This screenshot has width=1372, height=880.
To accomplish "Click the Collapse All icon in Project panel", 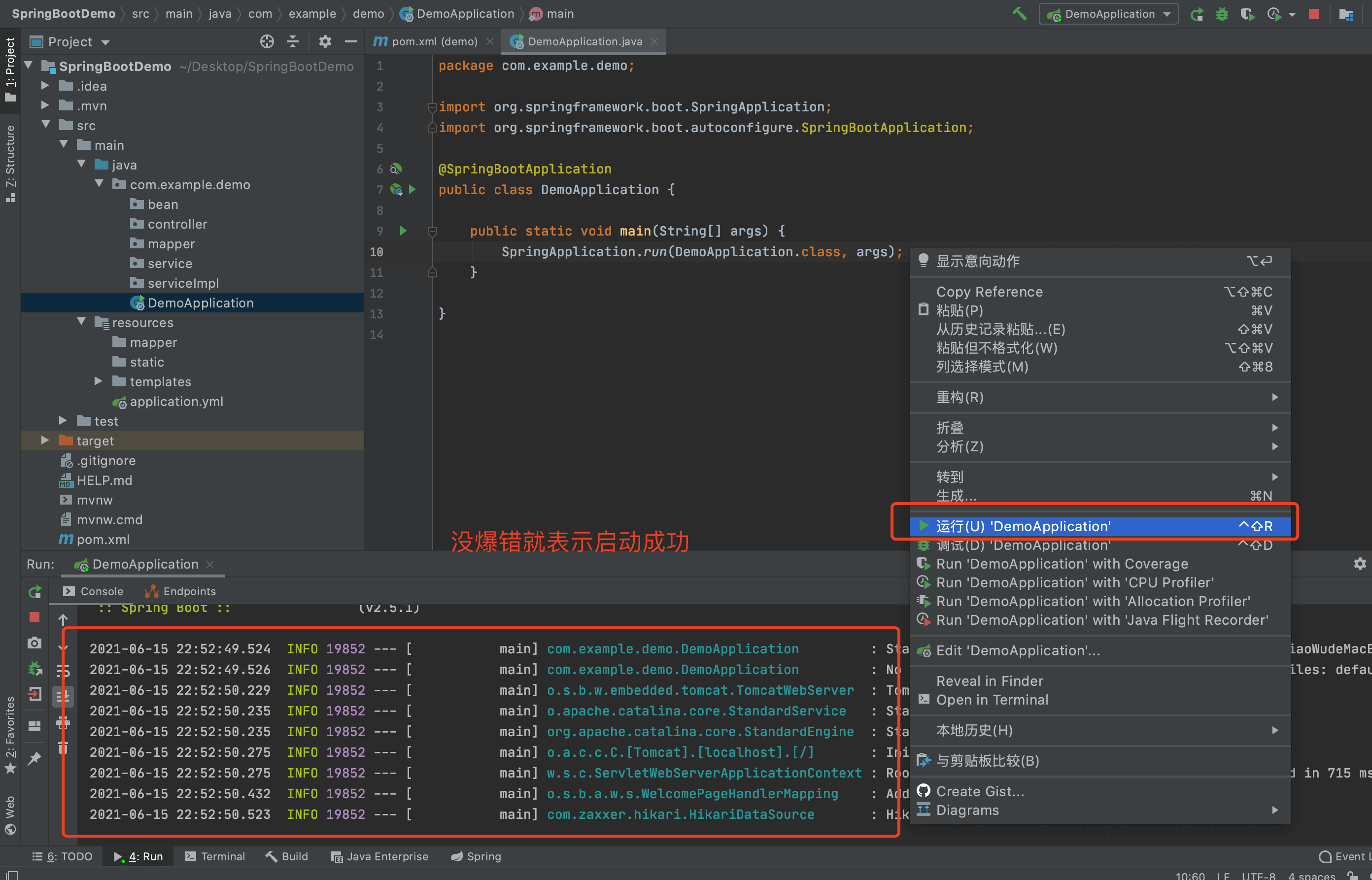I will point(293,41).
